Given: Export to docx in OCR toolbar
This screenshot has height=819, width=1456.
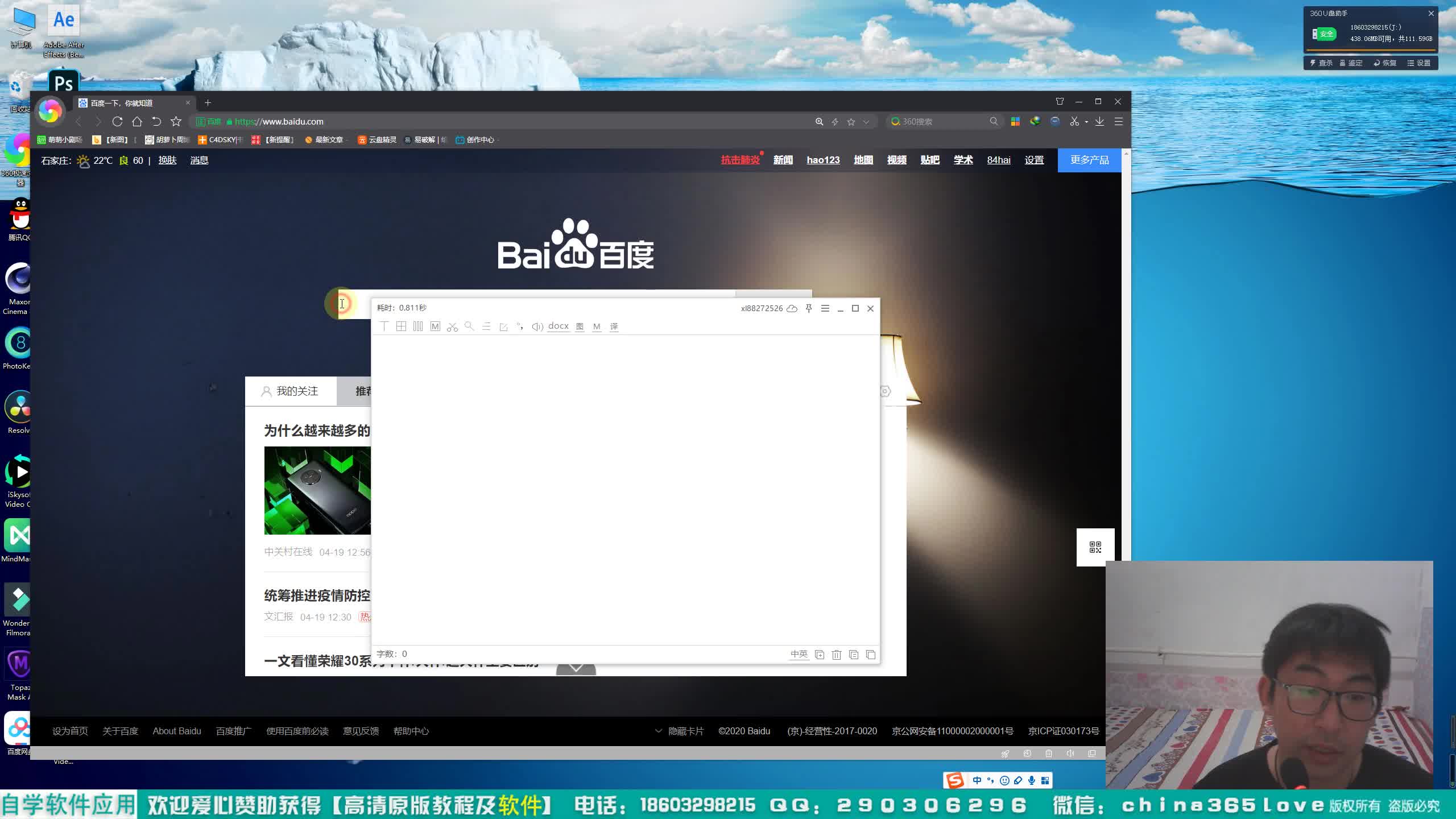Looking at the screenshot, I should (558, 326).
